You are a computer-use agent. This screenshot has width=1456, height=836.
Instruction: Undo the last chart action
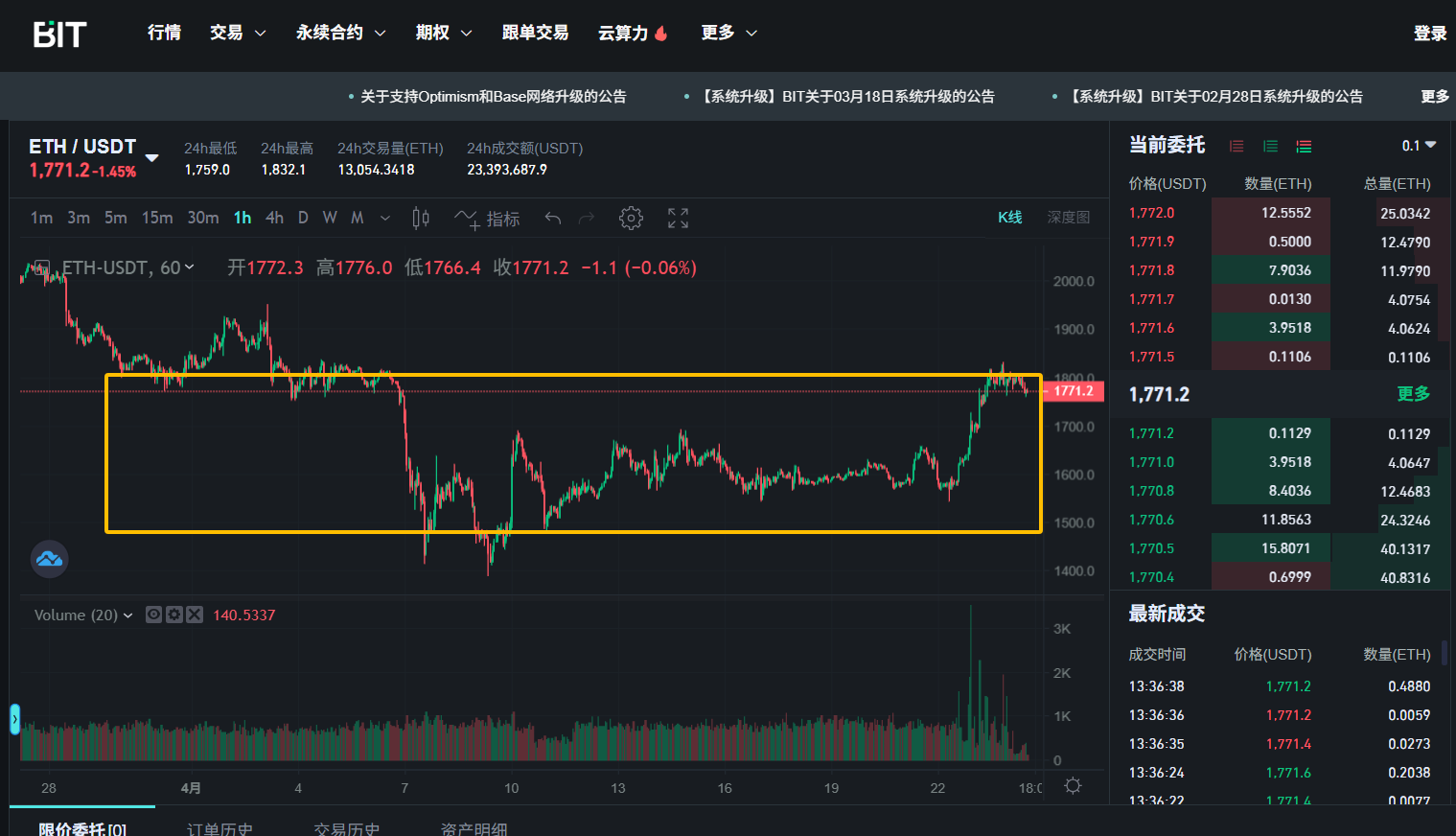tap(553, 219)
